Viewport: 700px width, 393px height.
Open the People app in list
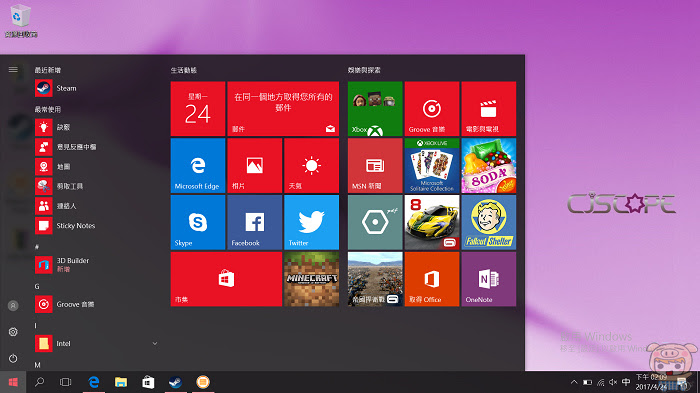tap(96, 206)
